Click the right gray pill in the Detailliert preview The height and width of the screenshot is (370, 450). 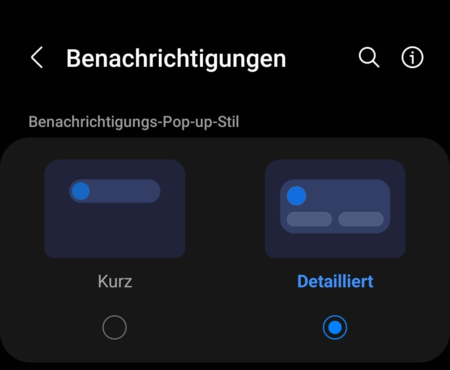361,219
